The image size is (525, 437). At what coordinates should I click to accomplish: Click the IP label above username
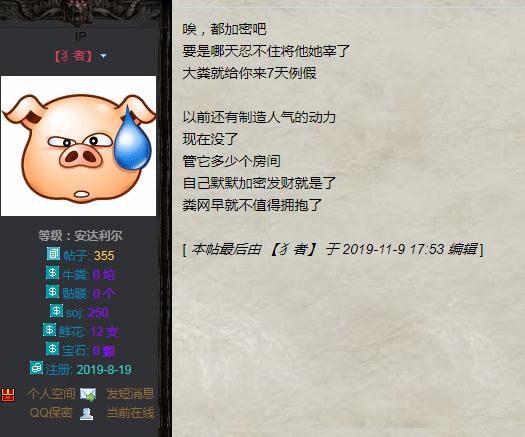pyautogui.click(x=80, y=37)
